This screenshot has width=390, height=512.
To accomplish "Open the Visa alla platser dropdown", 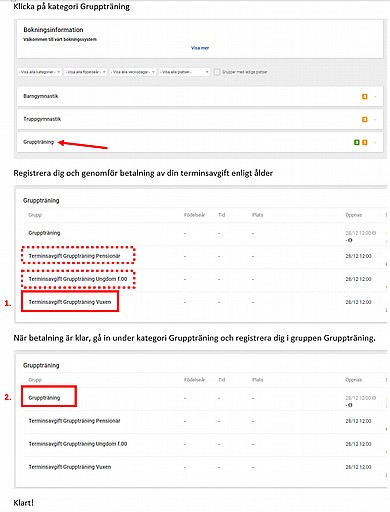I will (x=184, y=72).
